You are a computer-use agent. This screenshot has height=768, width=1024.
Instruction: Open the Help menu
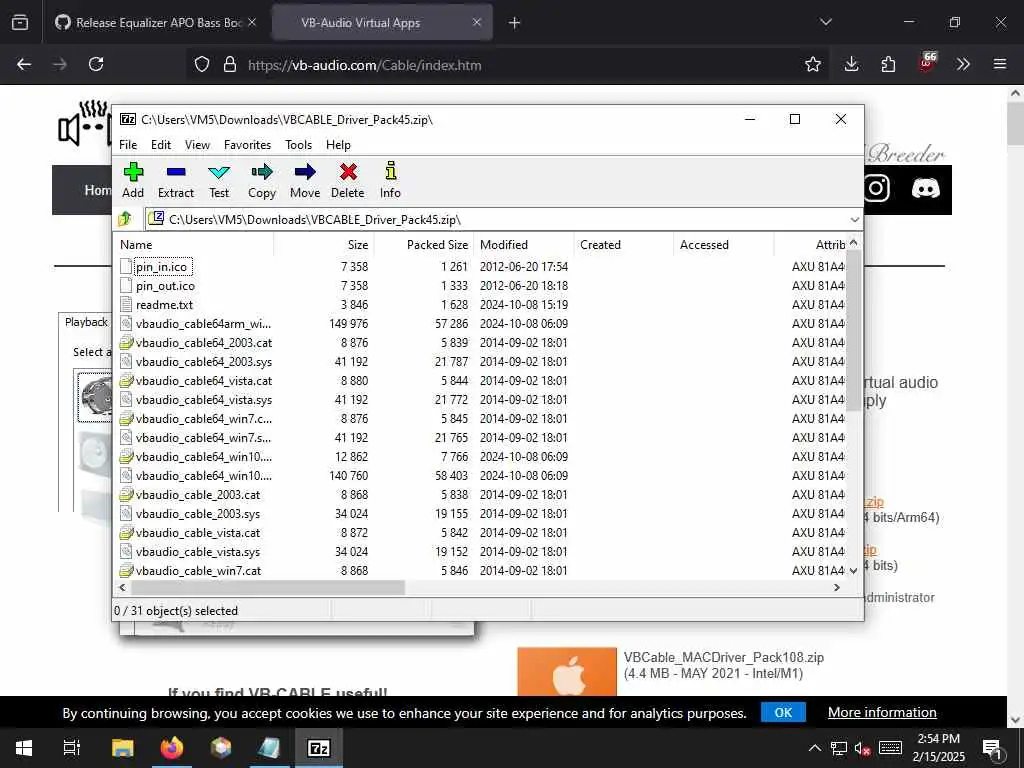coord(338,145)
